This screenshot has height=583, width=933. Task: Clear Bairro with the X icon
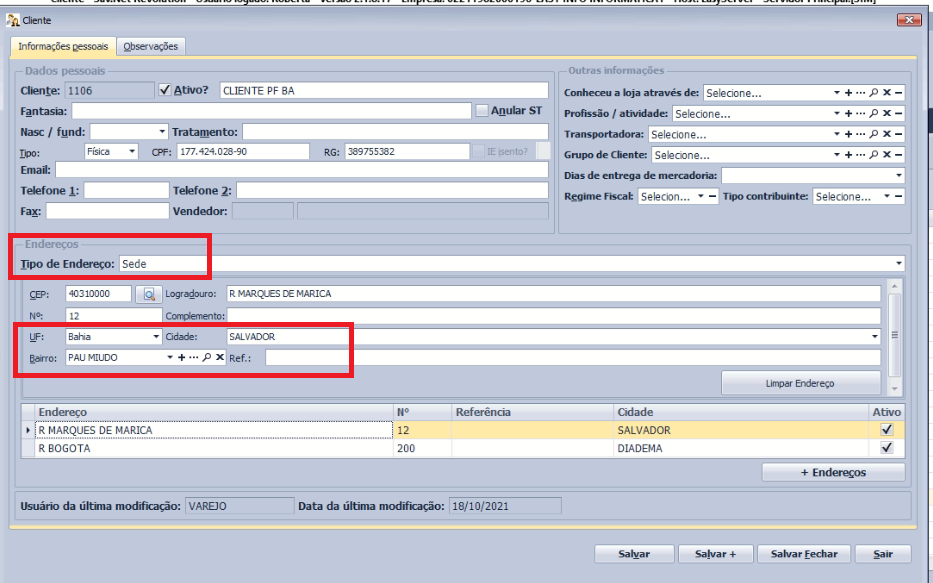219,357
